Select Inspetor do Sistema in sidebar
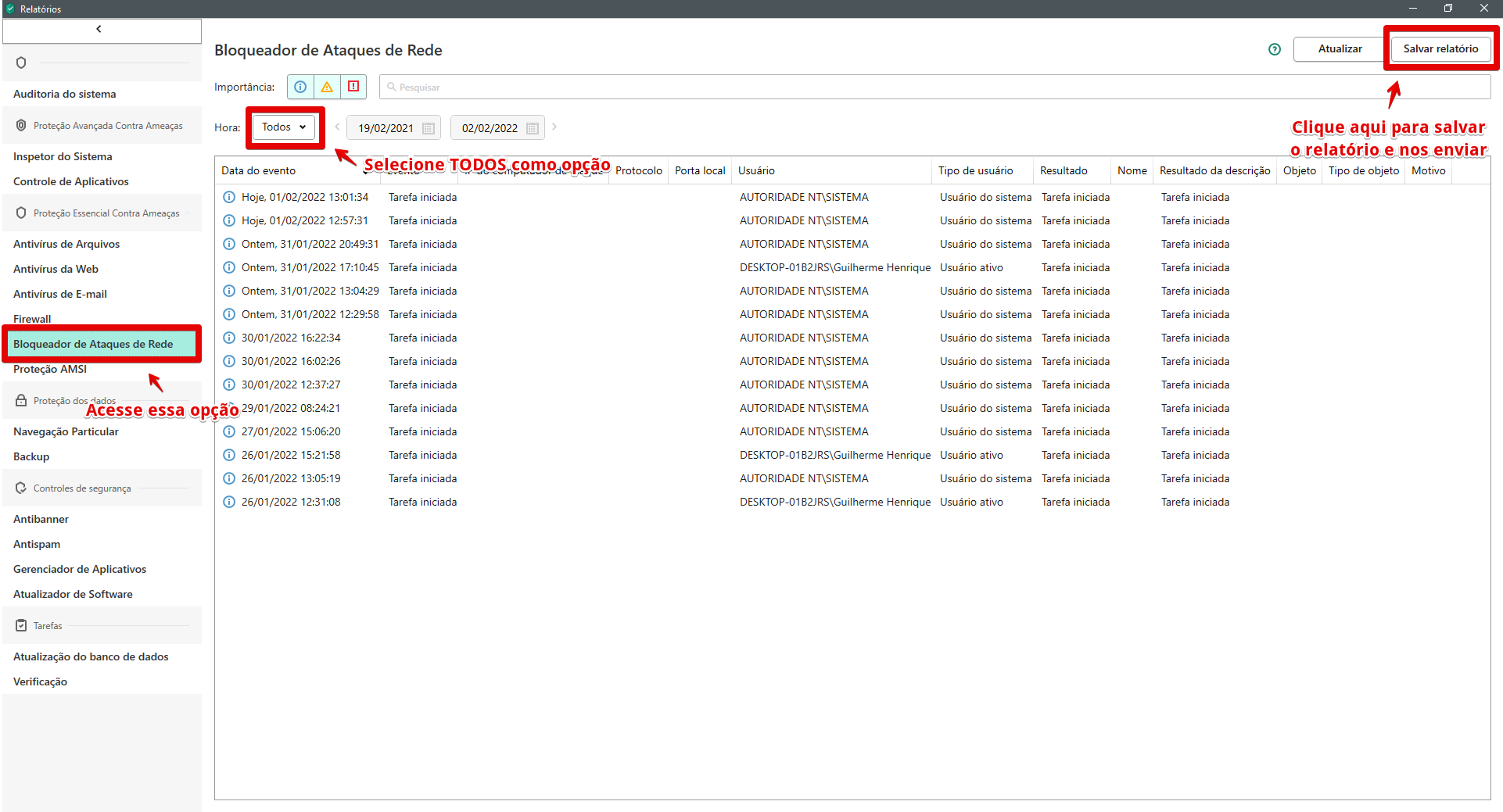 click(x=63, y=156)
